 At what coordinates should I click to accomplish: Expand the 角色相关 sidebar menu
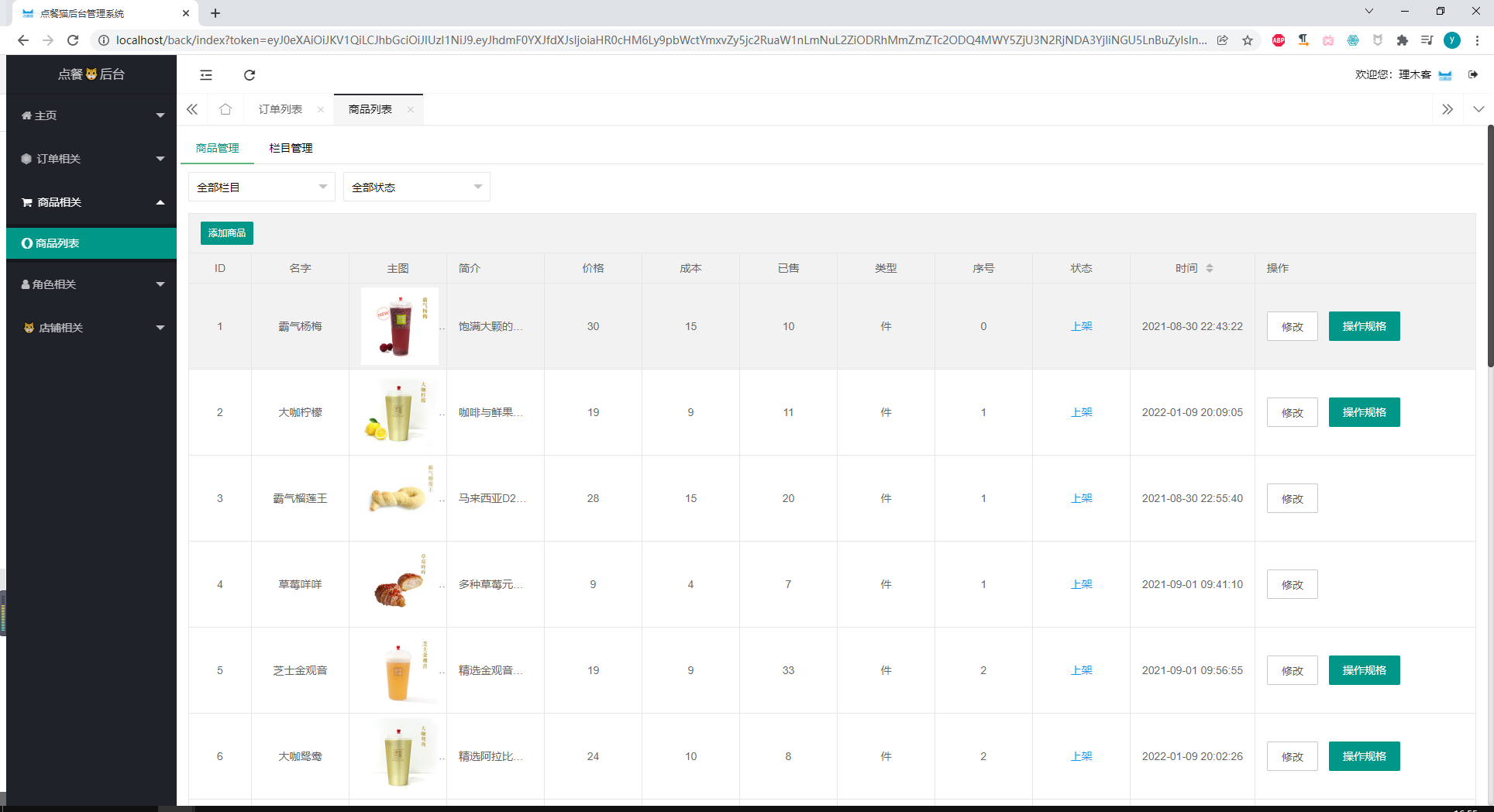[x=91, y=284]
